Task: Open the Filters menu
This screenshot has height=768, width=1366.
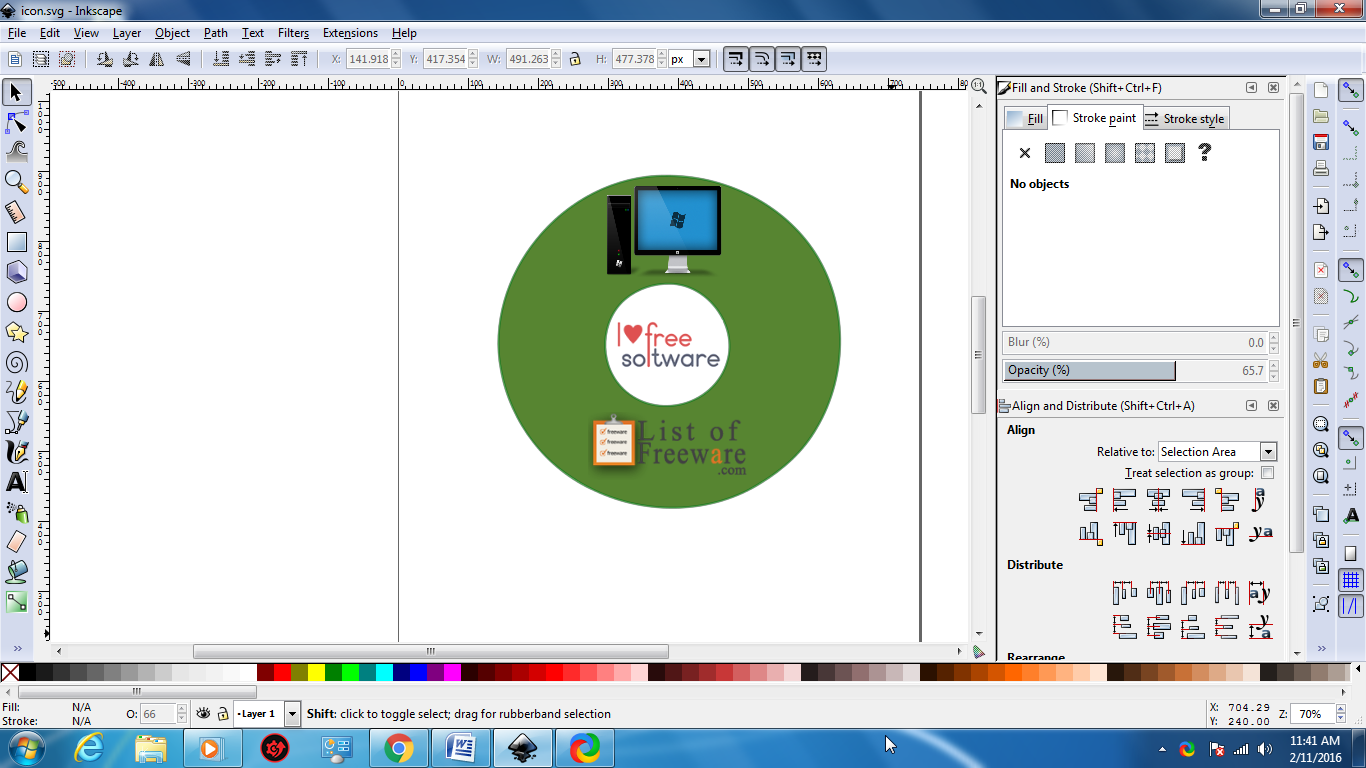Action: point(293,33)
